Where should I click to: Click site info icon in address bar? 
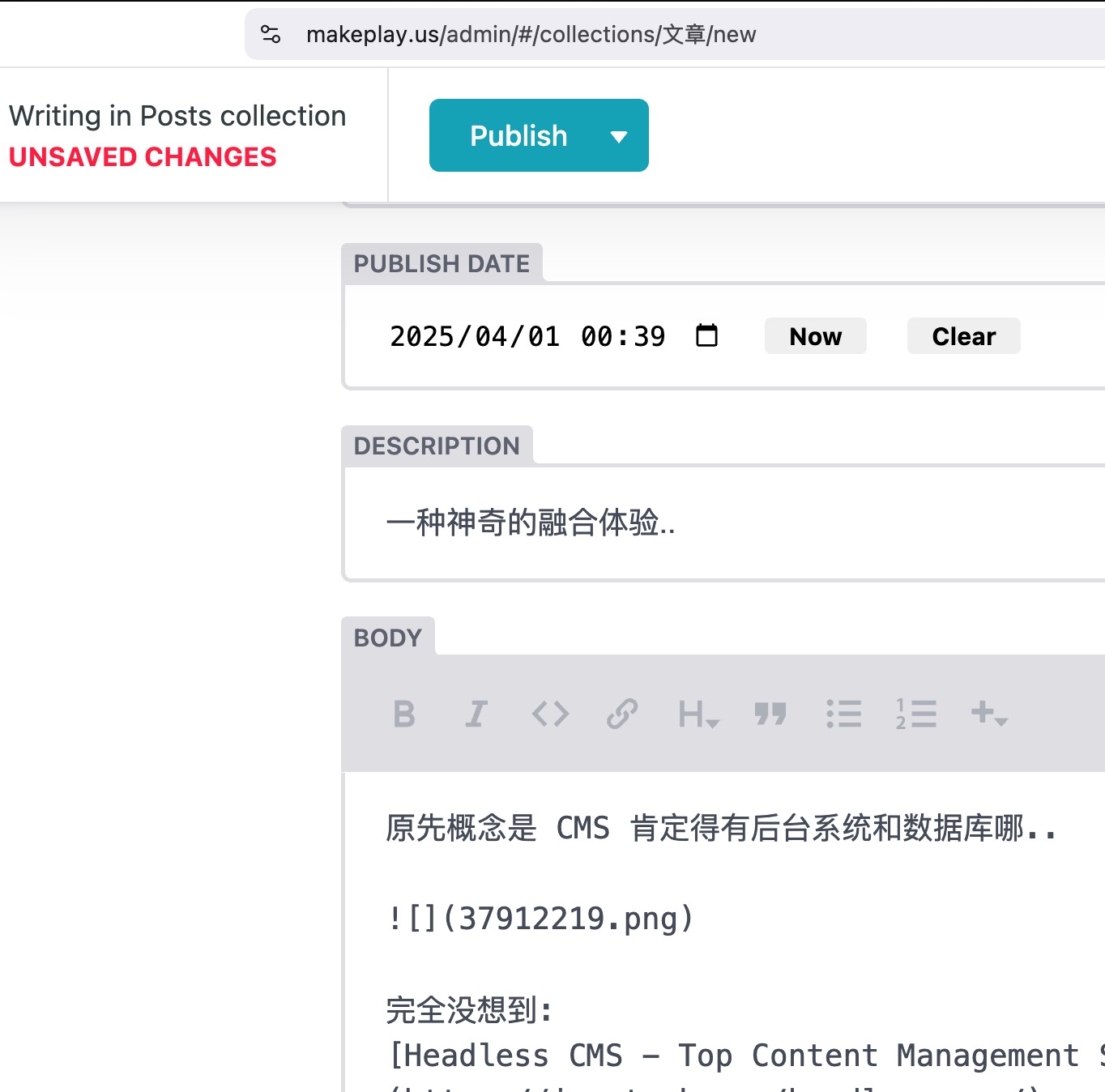tap(271, 35)
